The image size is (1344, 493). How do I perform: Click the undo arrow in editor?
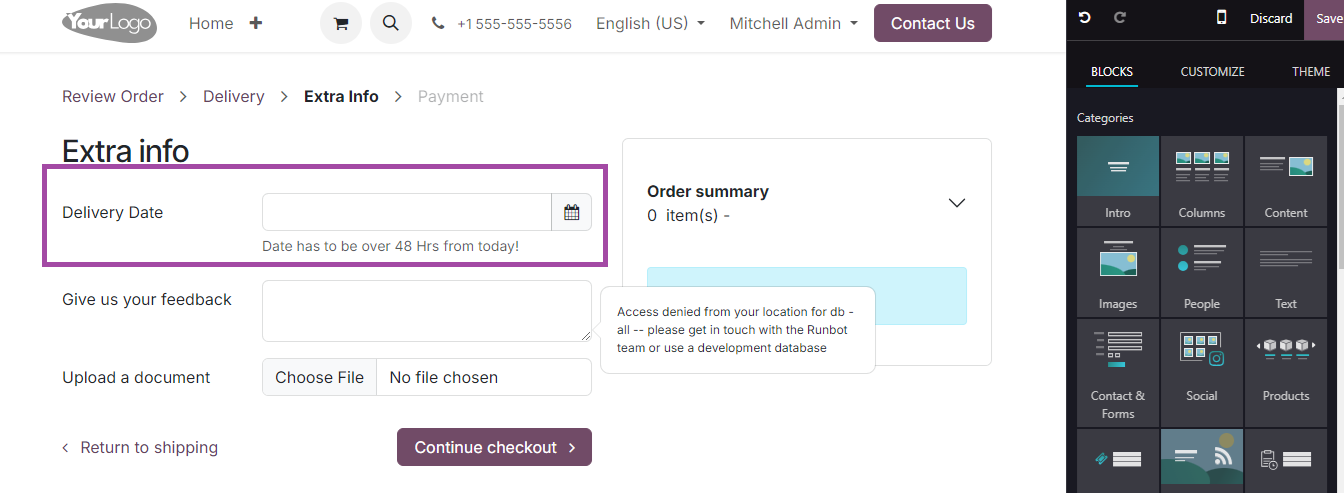(1085, 18)
